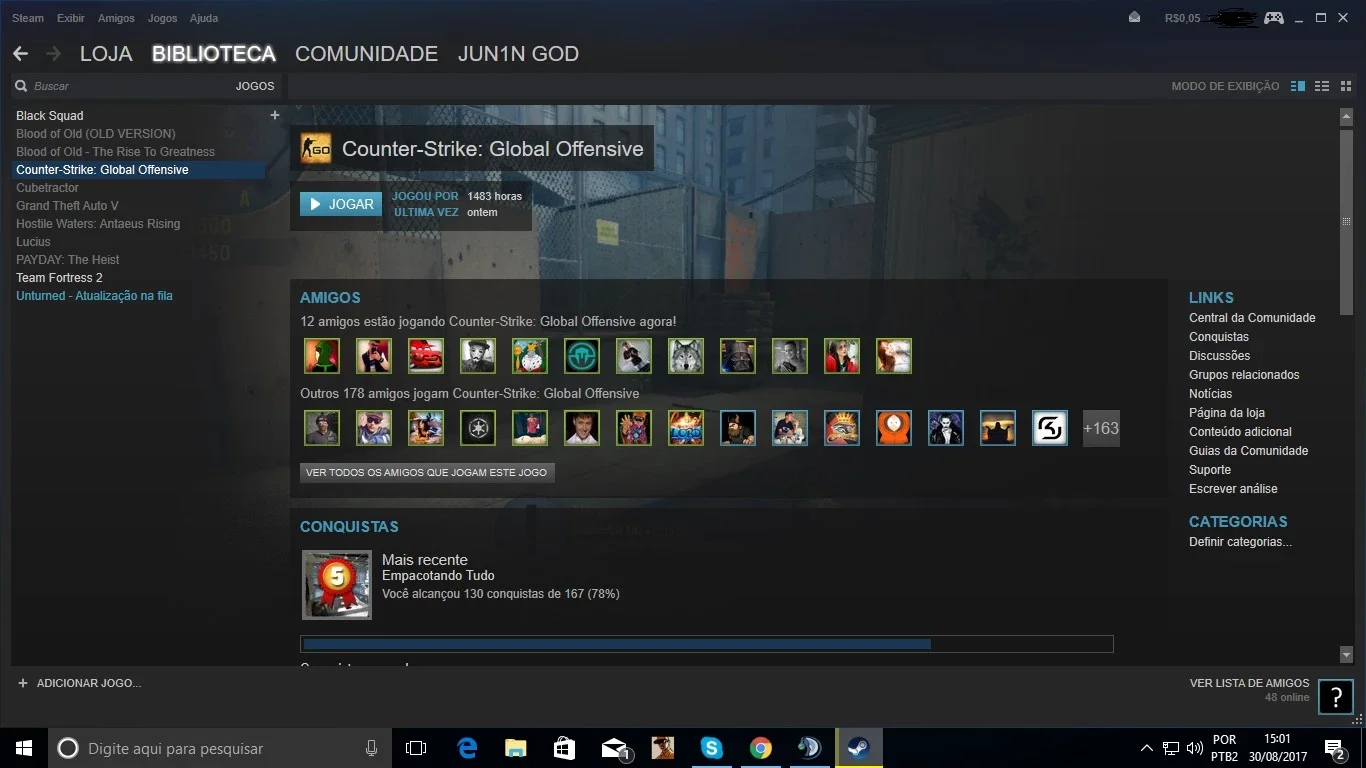Click the plus next to Black Squad

click(x=275, y=115)
